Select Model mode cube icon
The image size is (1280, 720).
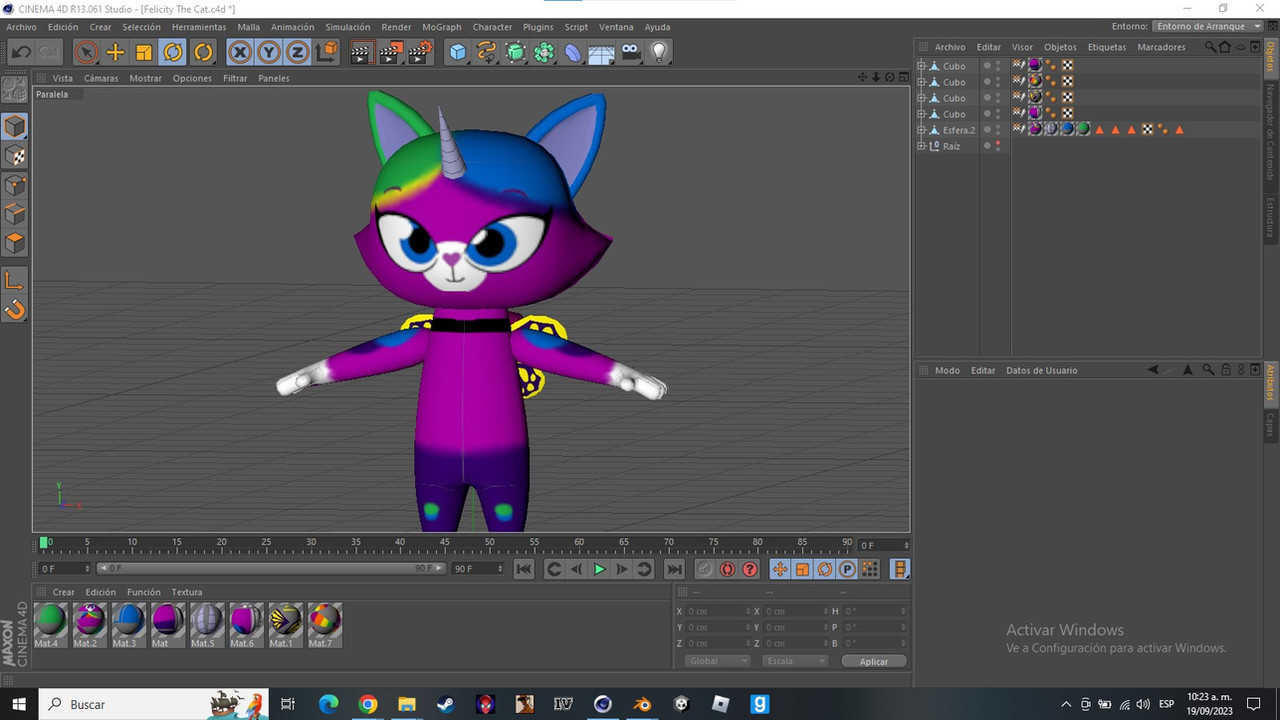14,126
